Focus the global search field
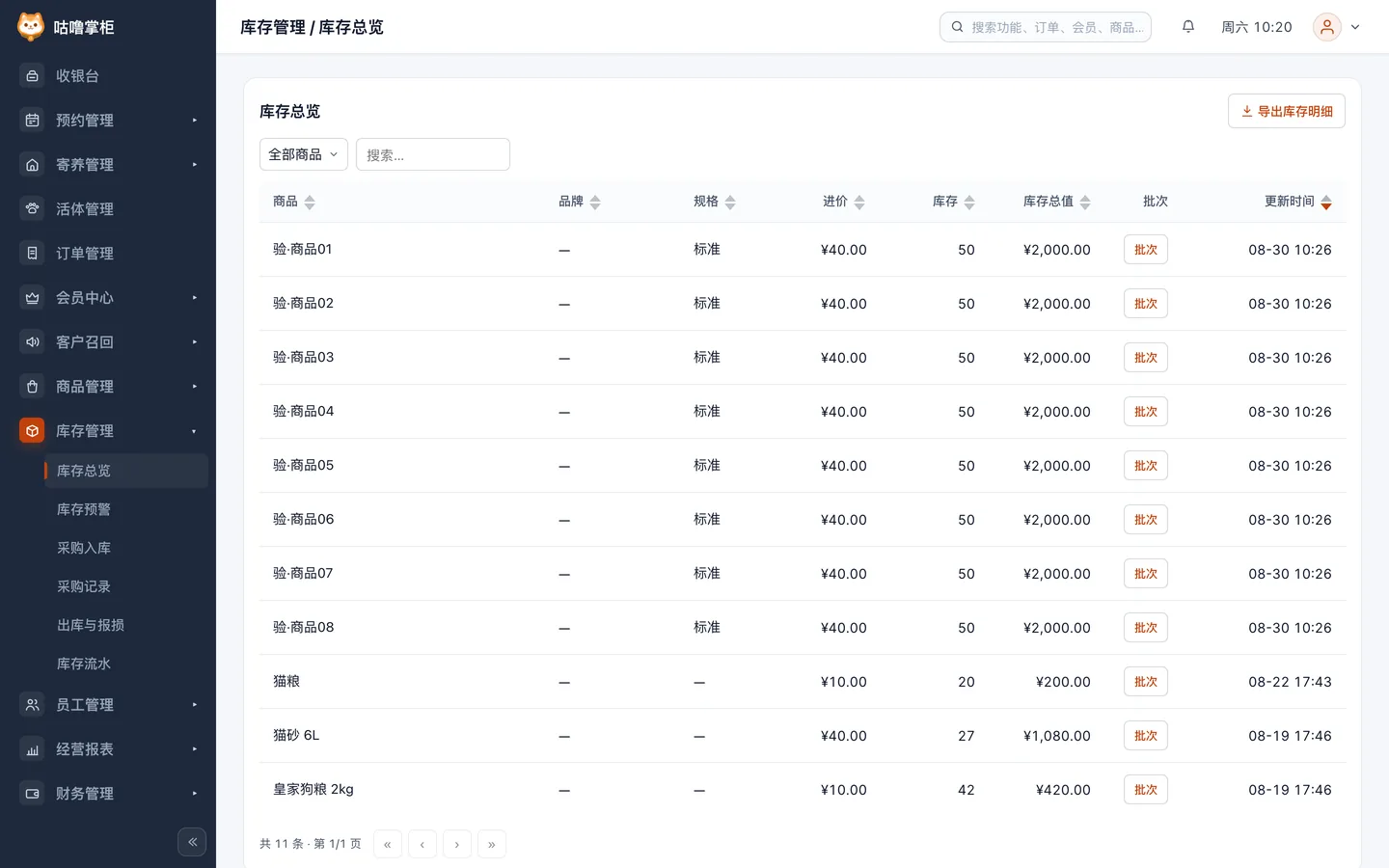The image size is (1389, 868). [1046, 27]
